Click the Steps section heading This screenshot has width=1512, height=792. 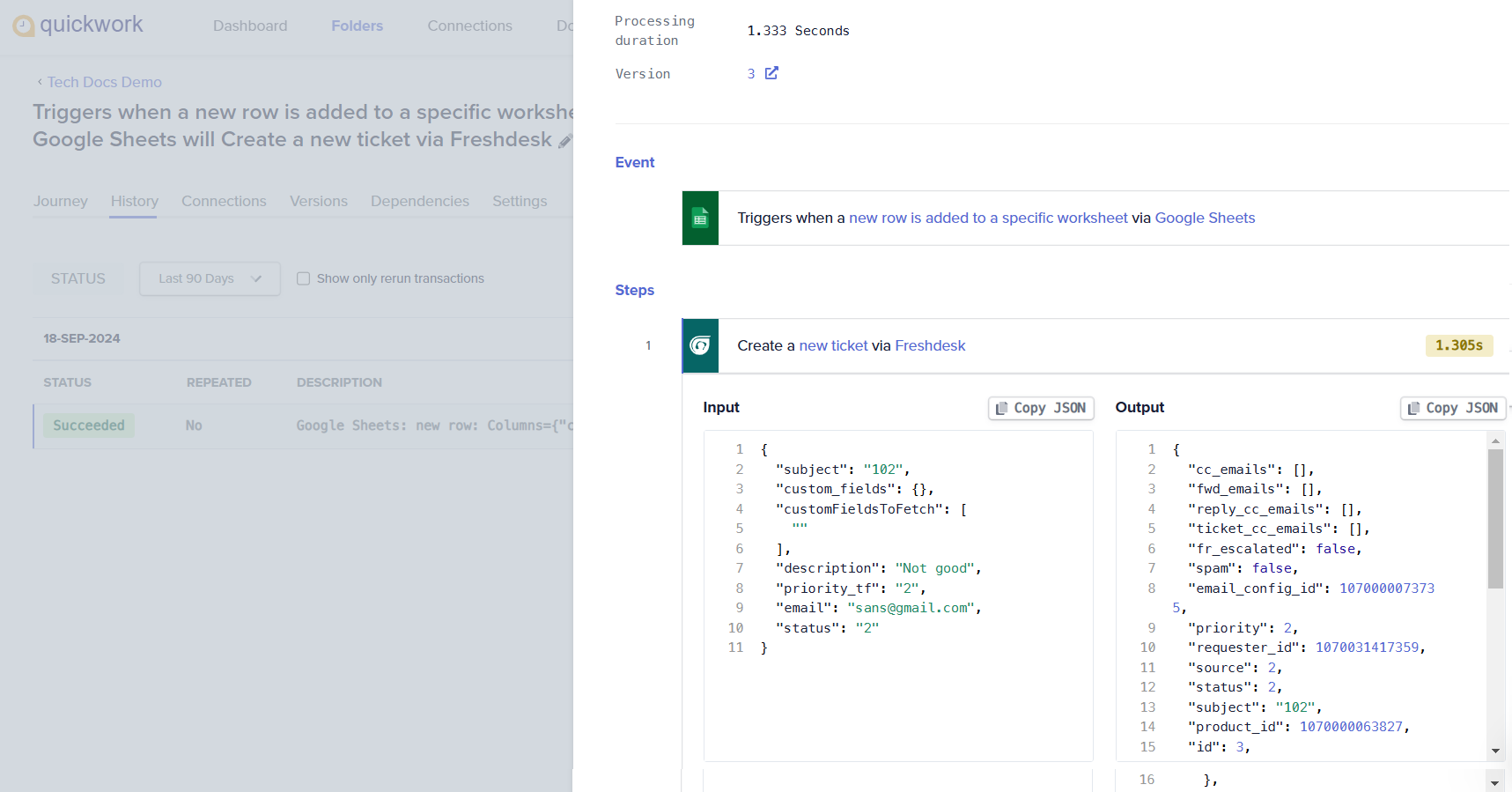pyautogui.click(x=635, y=290)
